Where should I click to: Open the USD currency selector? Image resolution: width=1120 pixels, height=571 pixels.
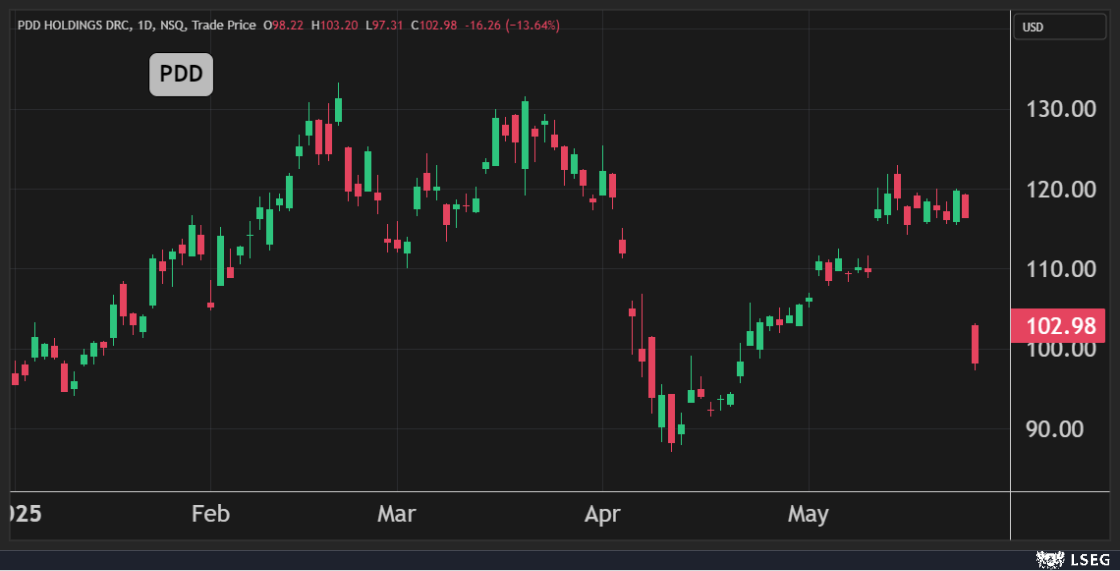pyautogui.click(x=1059, y=27)
